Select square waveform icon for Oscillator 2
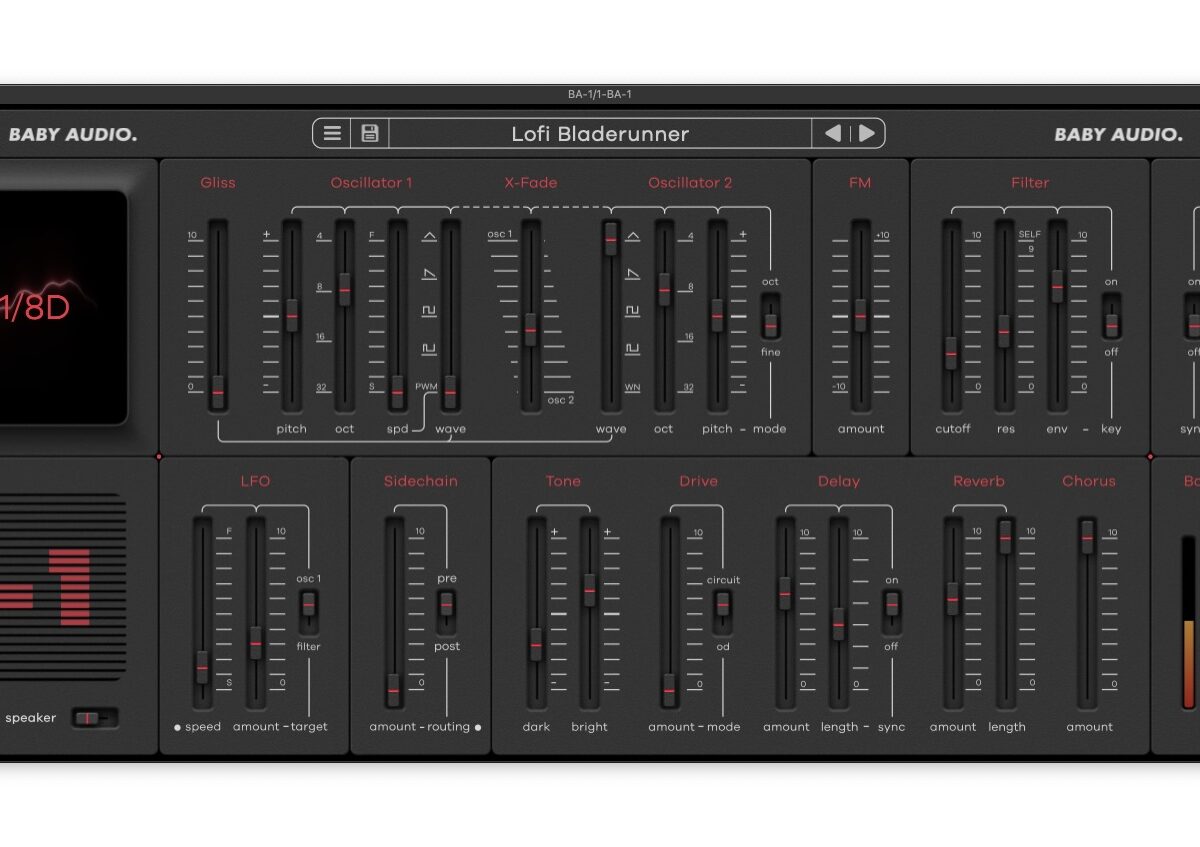1200x847 pixels. 632,311
